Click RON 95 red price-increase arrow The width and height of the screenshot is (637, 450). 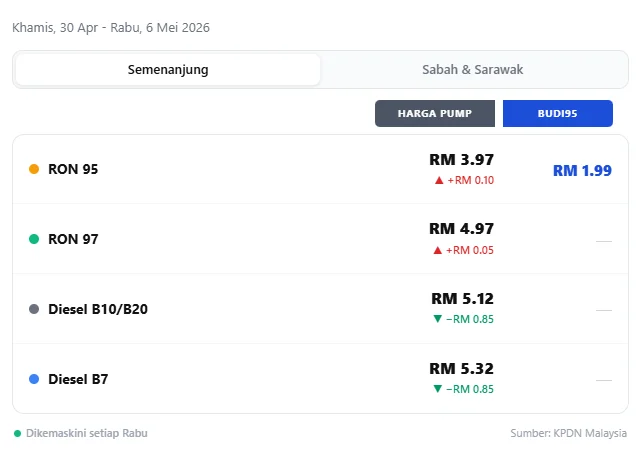(x=438, y=180)
